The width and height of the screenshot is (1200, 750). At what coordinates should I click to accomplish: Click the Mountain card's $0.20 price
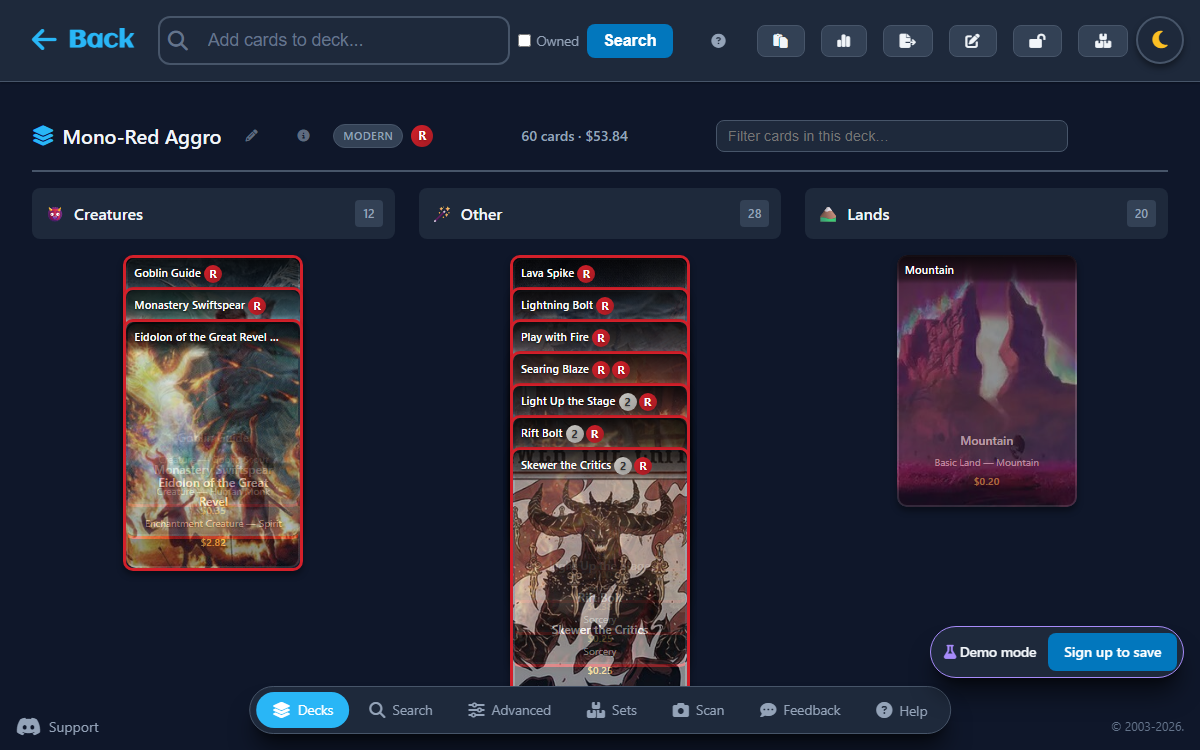pos(987,481)
